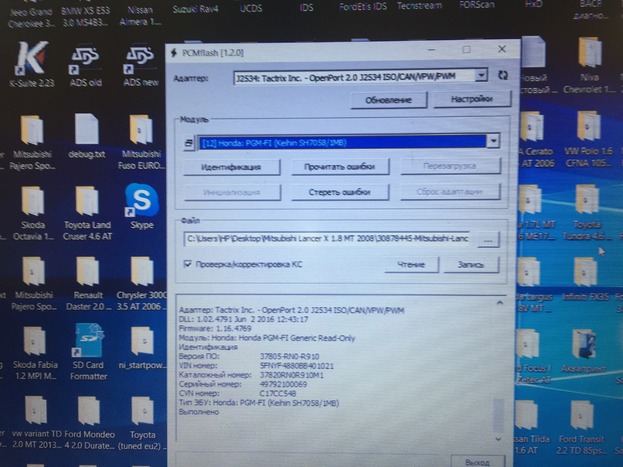Click the Обновление button
The image size is (623, 467).
[x=387, y=100]
